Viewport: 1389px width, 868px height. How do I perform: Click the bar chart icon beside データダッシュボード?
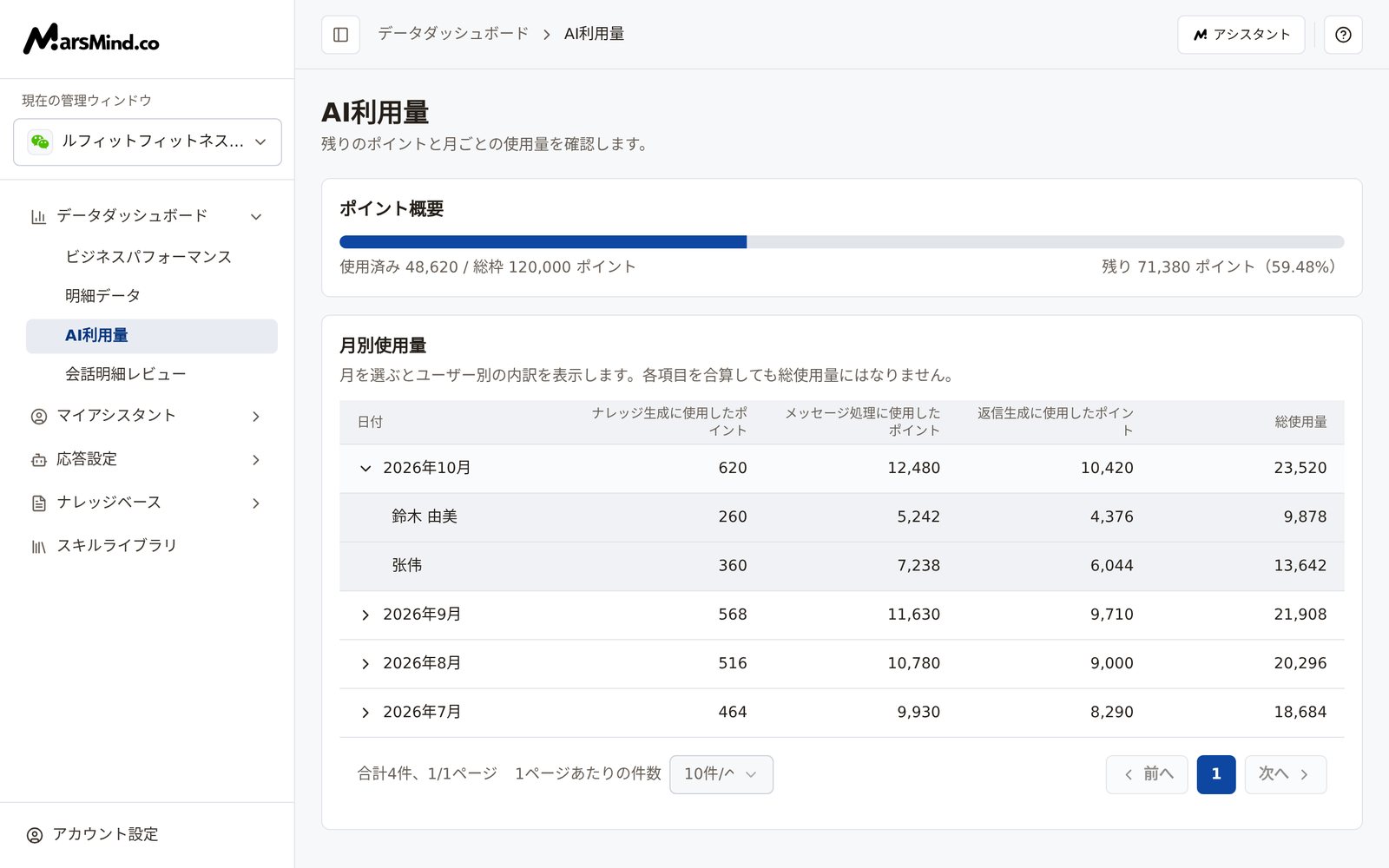pyautogui.click(x=38, y=216)
